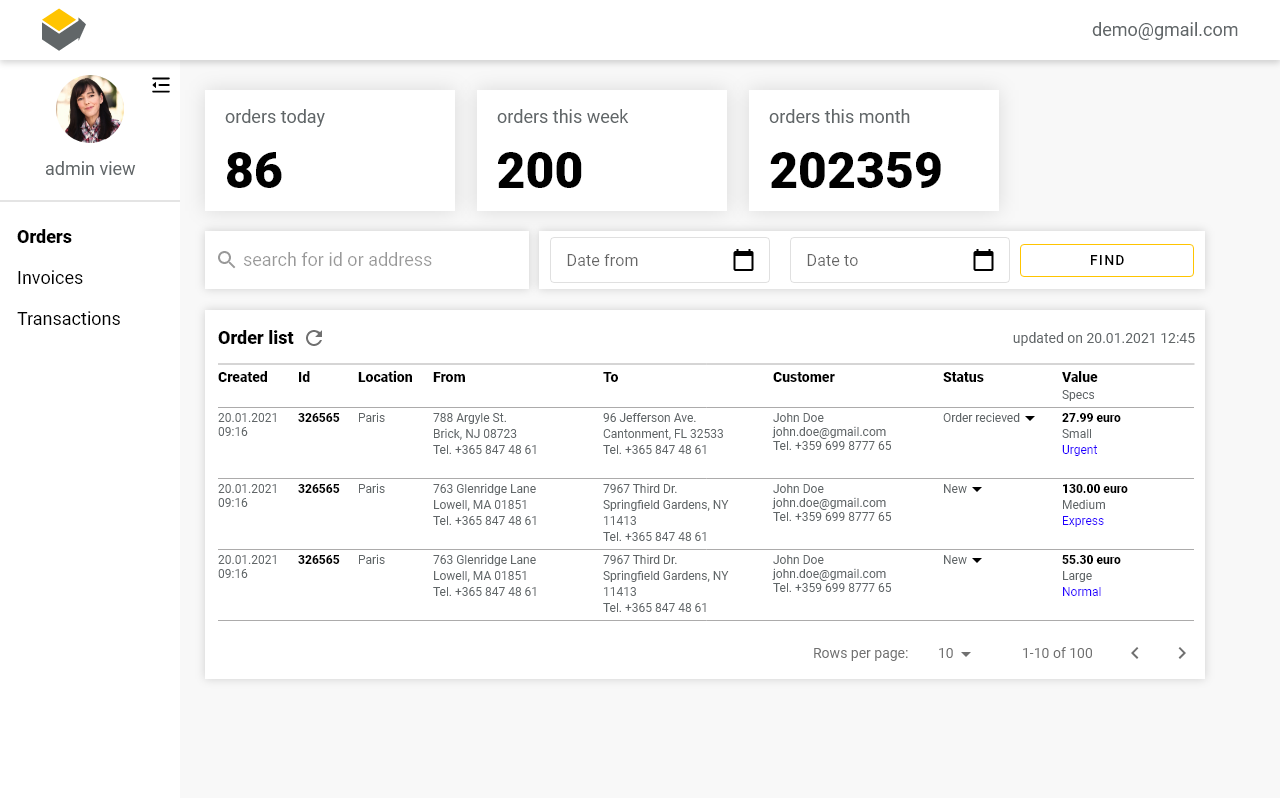Click the Id column header
The width and height of the screenshot is (1280, 798).
click(x=304, y=377)
